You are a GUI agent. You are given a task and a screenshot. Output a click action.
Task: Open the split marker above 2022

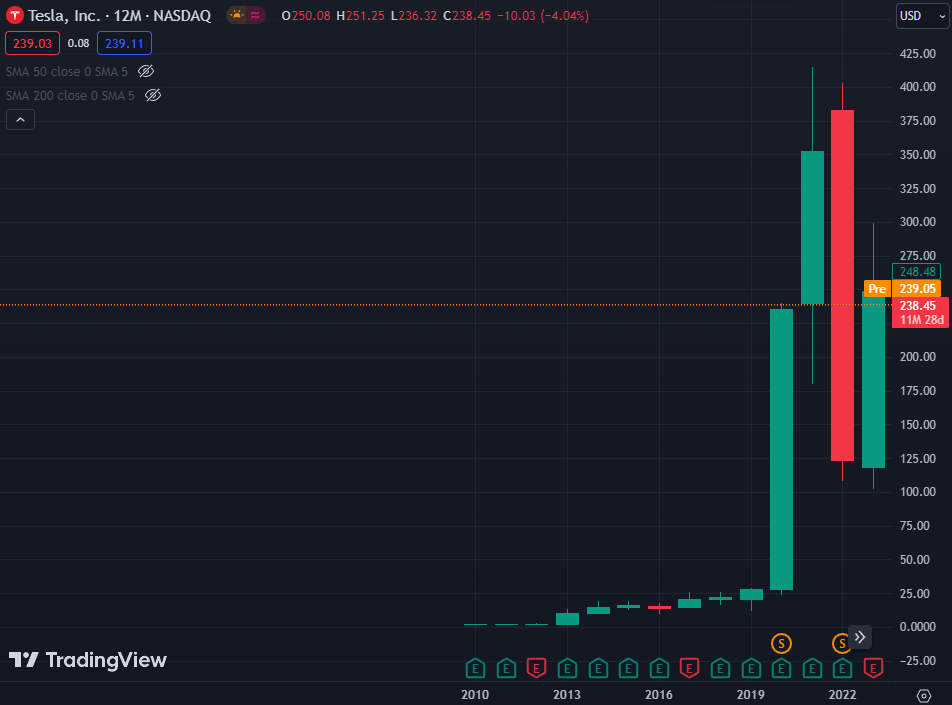pos(840,643)
